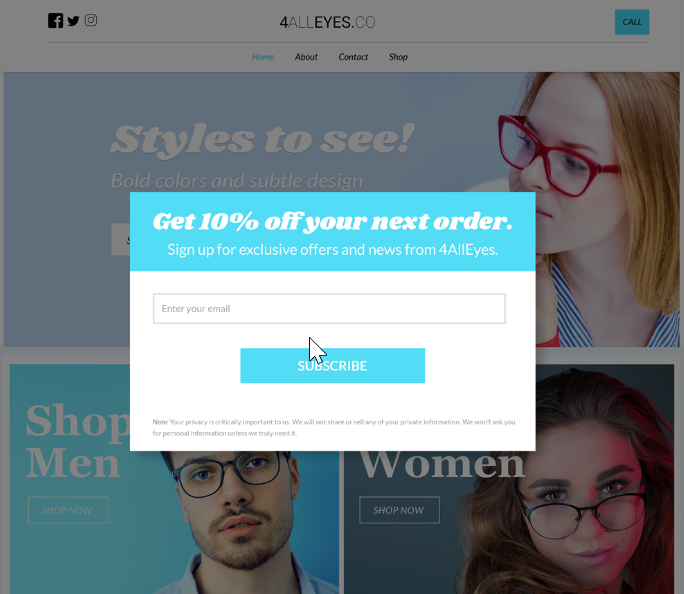
Task: Click Shop Now under Women
Action: tap(399, 510)
